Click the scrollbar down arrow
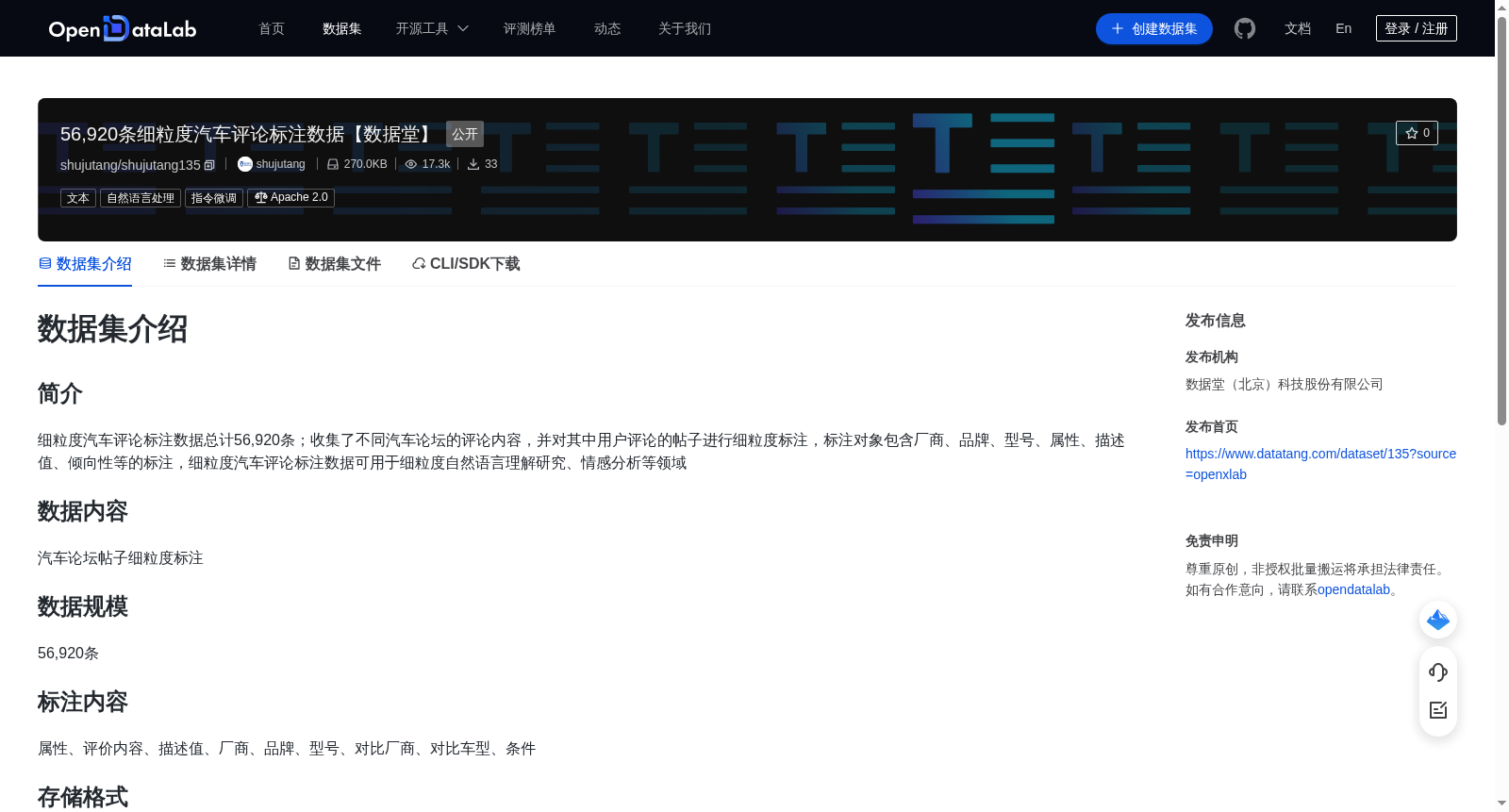 point(1501,804)
